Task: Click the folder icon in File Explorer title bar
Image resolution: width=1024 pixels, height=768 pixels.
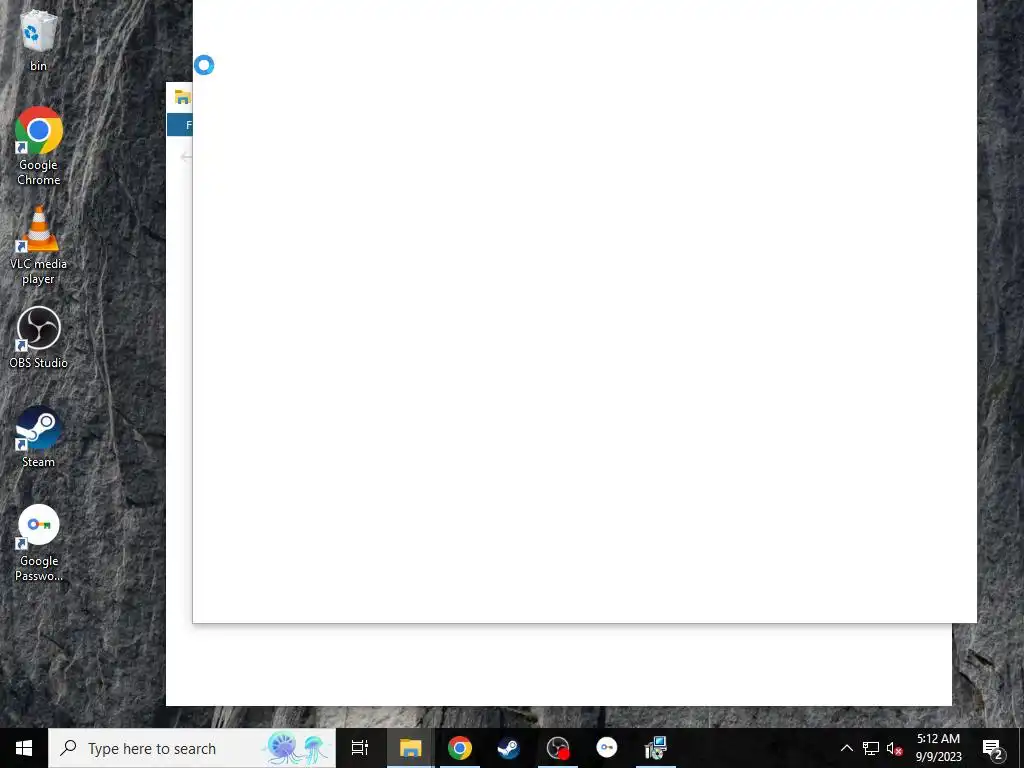Action: pos(182,97)
